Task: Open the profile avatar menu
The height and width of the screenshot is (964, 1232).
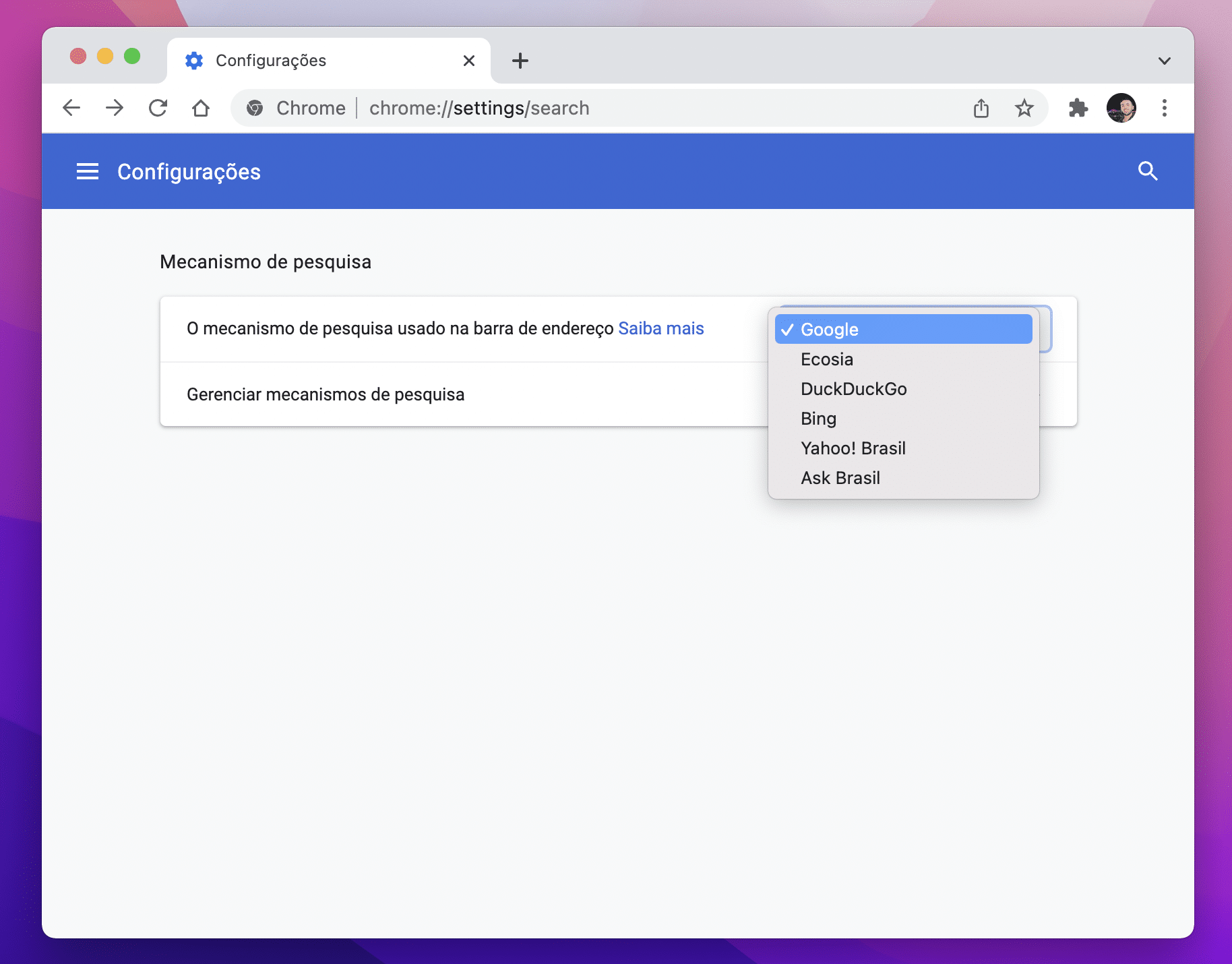Action: coord(1121,108)
